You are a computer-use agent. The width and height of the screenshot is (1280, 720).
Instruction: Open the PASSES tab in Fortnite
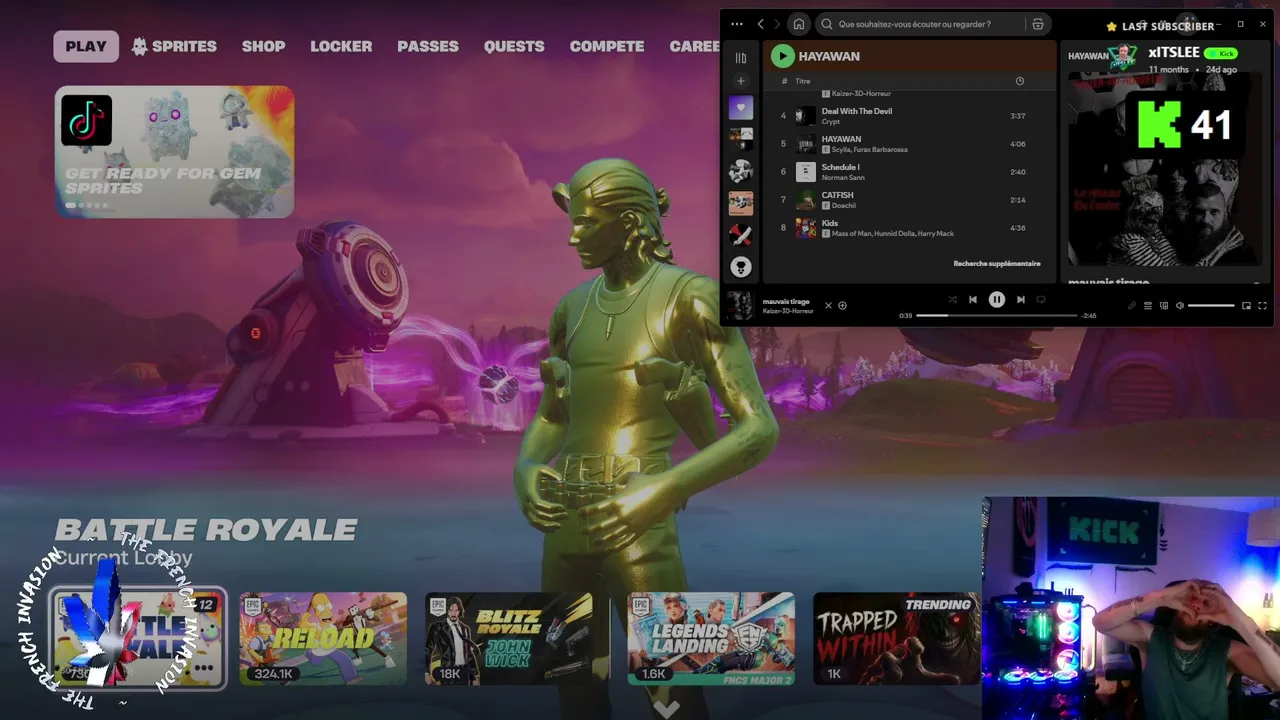point(428,46)
